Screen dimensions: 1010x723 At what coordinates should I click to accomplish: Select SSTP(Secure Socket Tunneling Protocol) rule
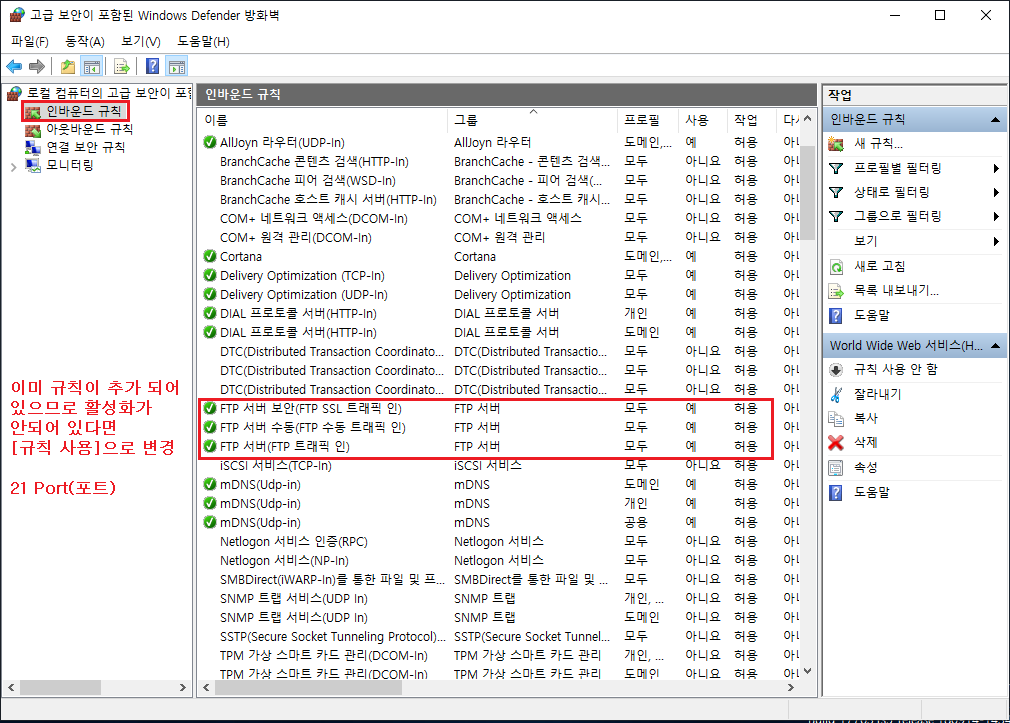[x=500, y=636]
